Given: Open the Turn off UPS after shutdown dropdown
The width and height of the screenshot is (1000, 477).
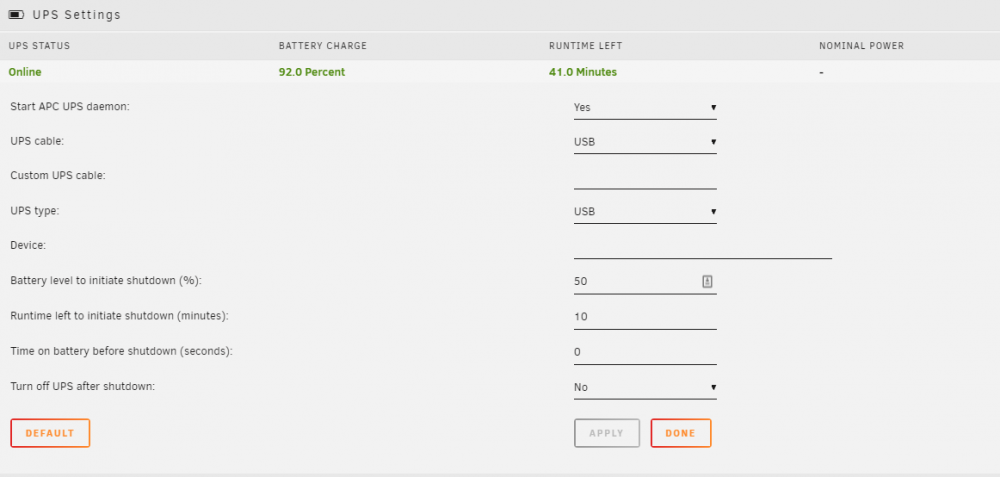Looking at the screenshot, I should (x=645, y=387).
